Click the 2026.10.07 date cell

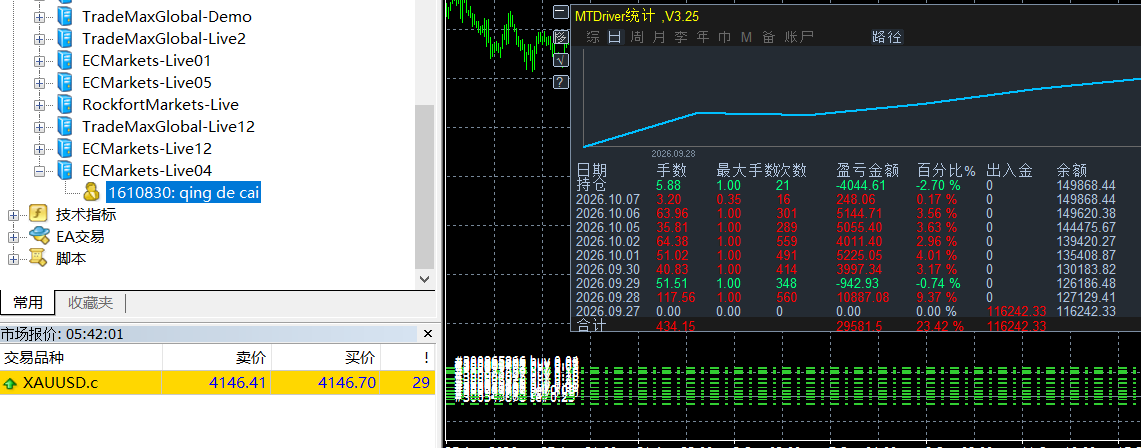coord(608,199)
